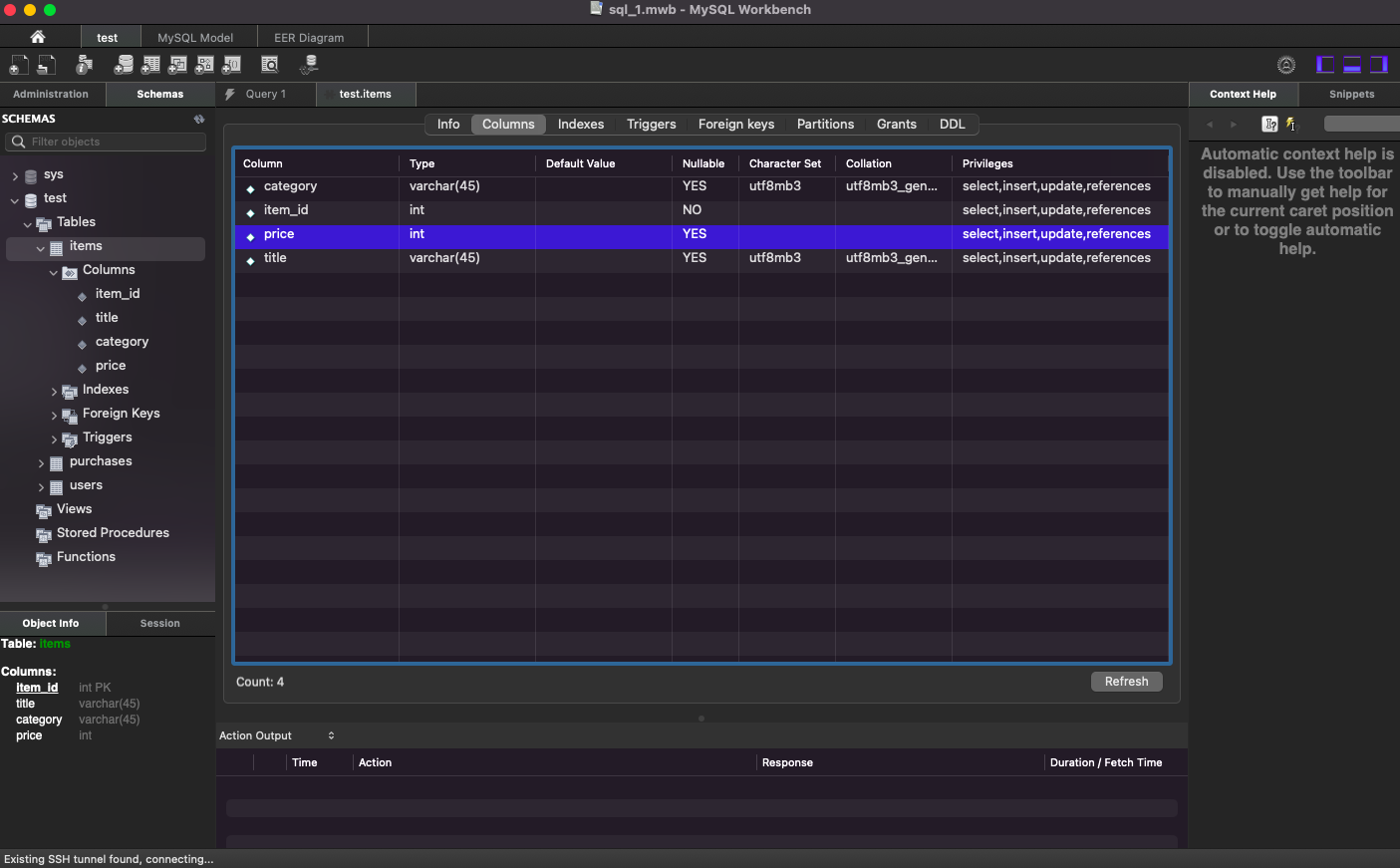
Task: Open an SQL script file icon
Action: (x=47, y=65)
